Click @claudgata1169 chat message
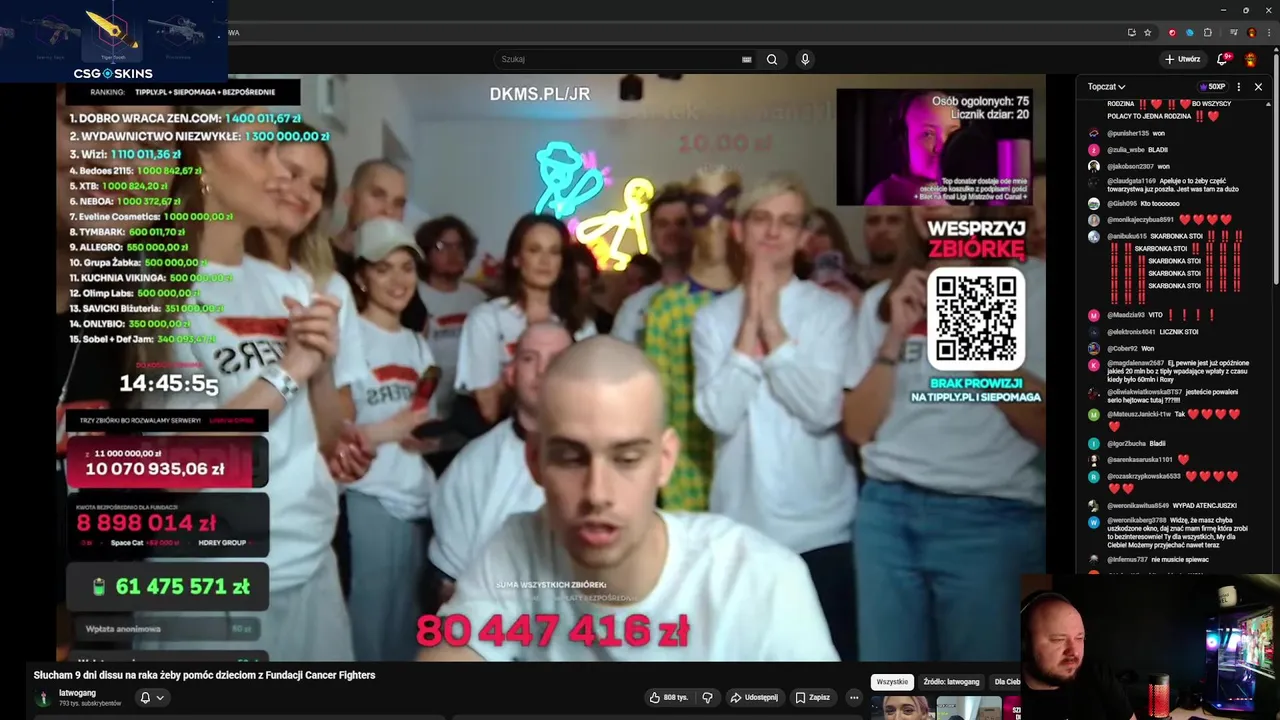Image resolution: width=1280 pixels, height=720 pixels. tap(1172, 185)
